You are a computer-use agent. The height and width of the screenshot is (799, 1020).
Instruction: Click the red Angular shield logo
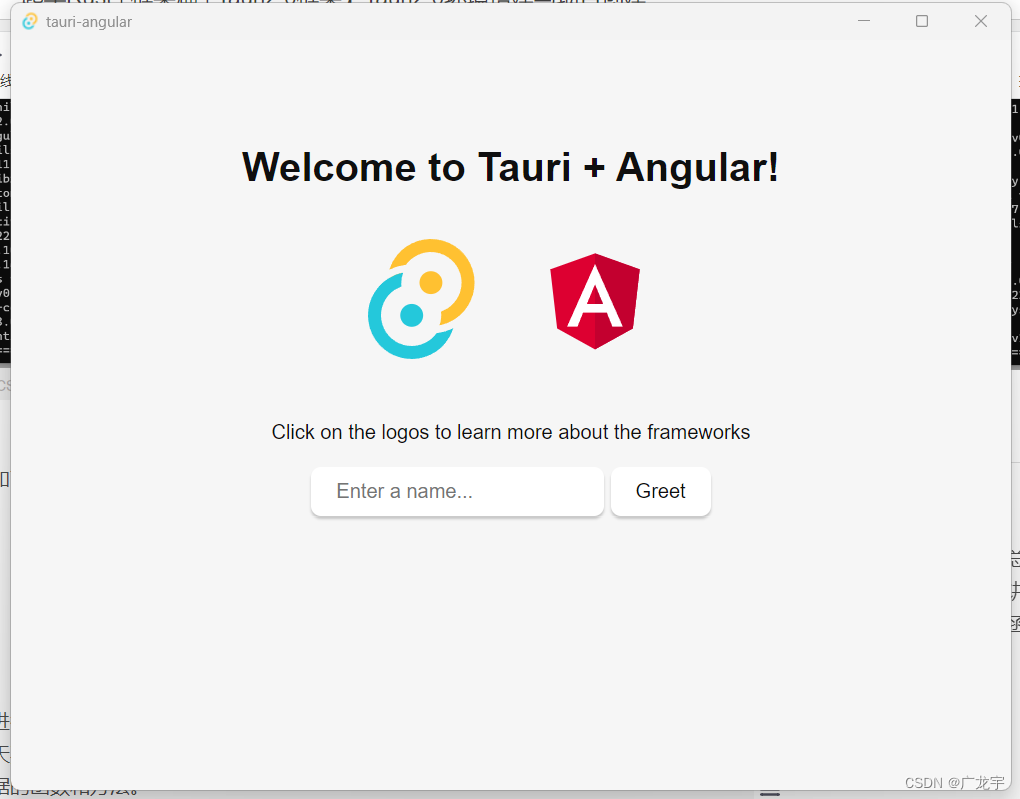pos(595,300)
